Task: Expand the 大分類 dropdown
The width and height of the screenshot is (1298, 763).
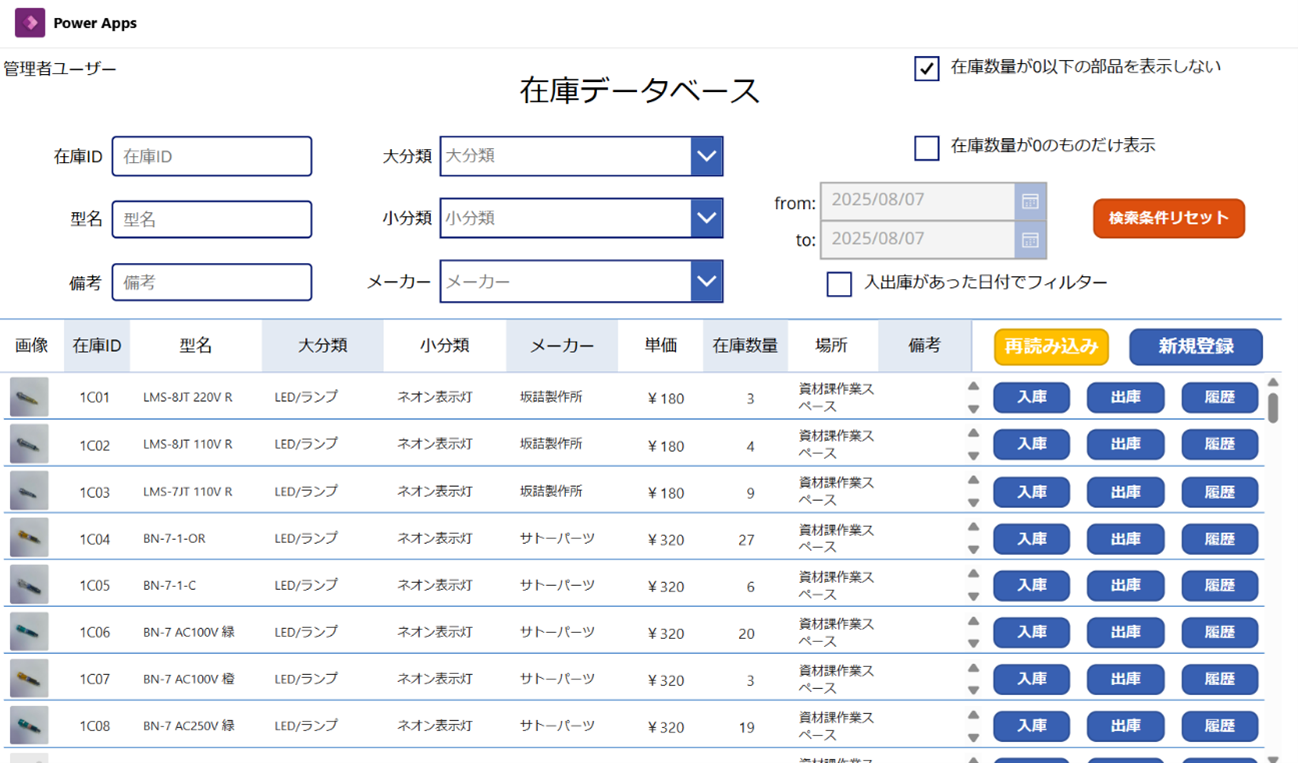Action: [x=706, y=156]
